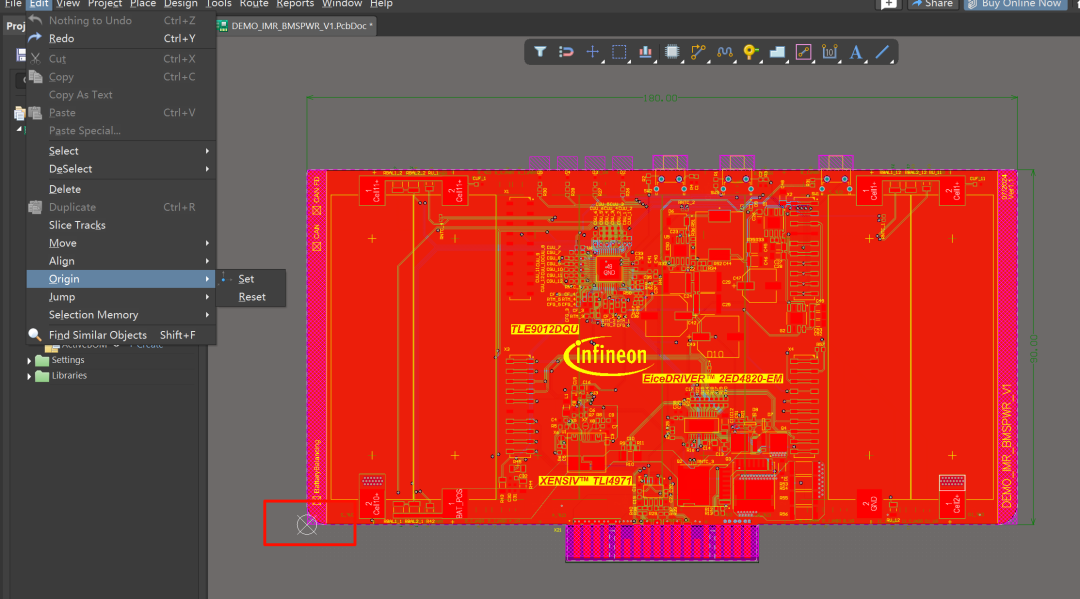Image resolution: width=1080 pixels, height=599 pixels.
Task: Choose Set from the Origin submenu
Action: coord(251,279)
